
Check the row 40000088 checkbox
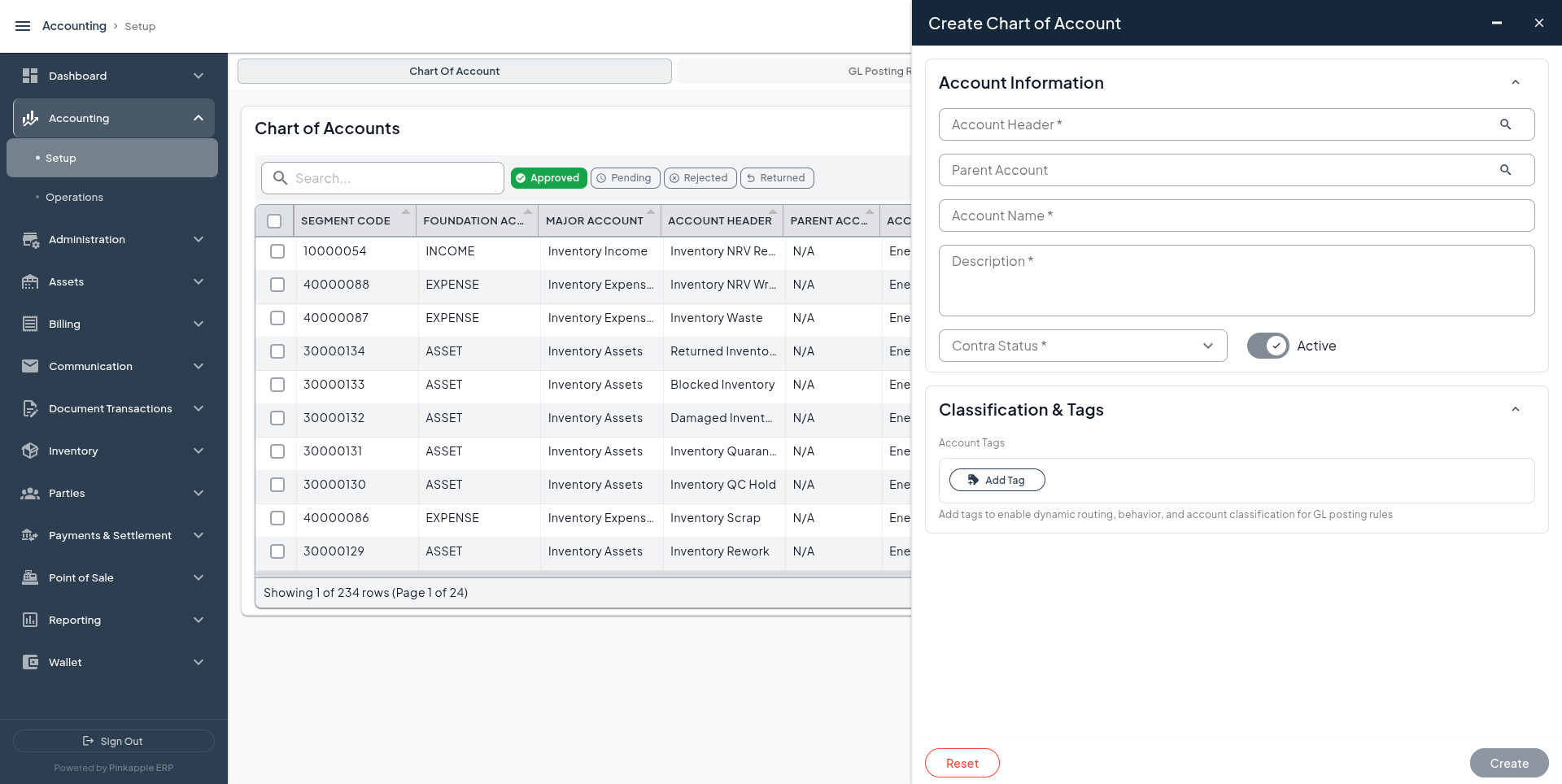click(277, 285)
